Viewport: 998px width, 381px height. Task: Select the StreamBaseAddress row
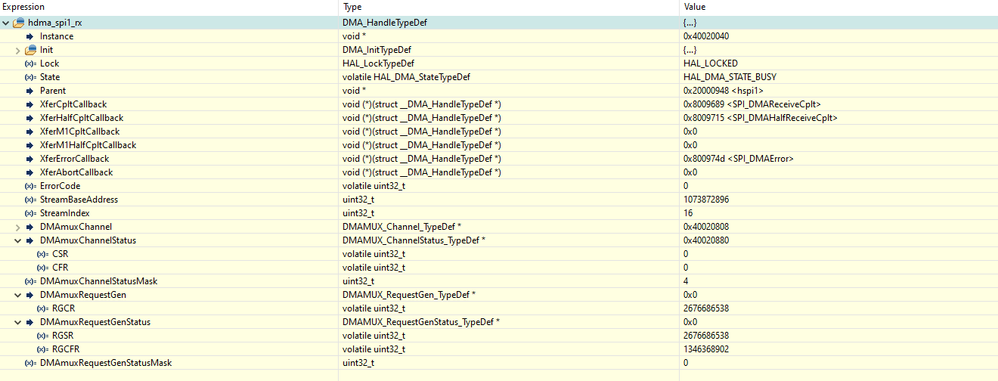click(499, 200)
